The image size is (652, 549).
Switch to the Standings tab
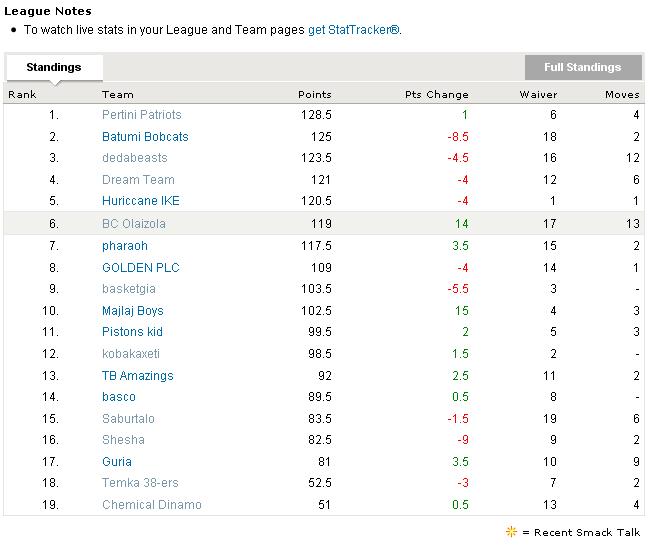54,67
